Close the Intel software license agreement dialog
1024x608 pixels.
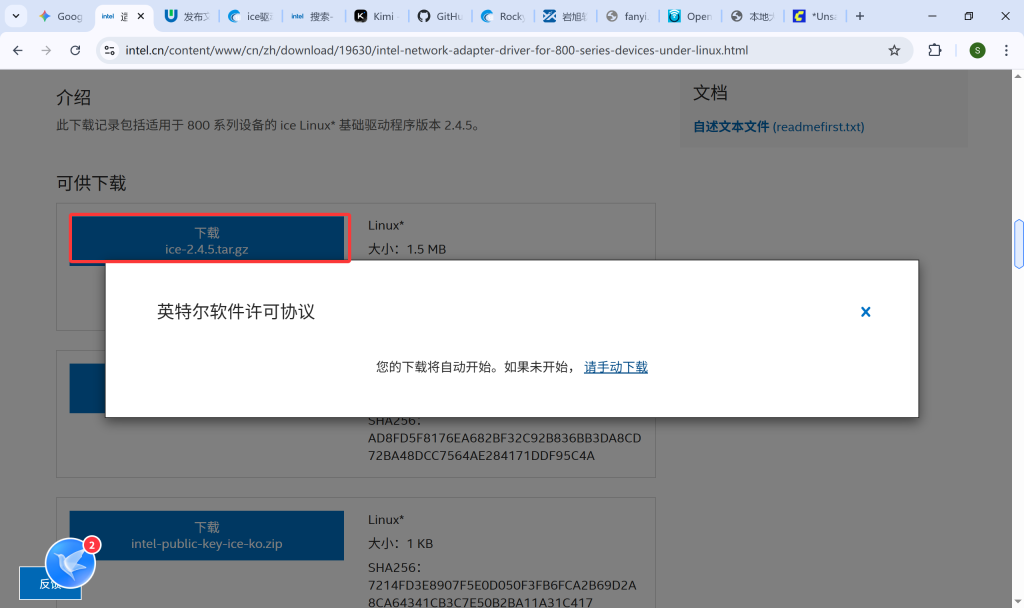(x=866, y=312)
